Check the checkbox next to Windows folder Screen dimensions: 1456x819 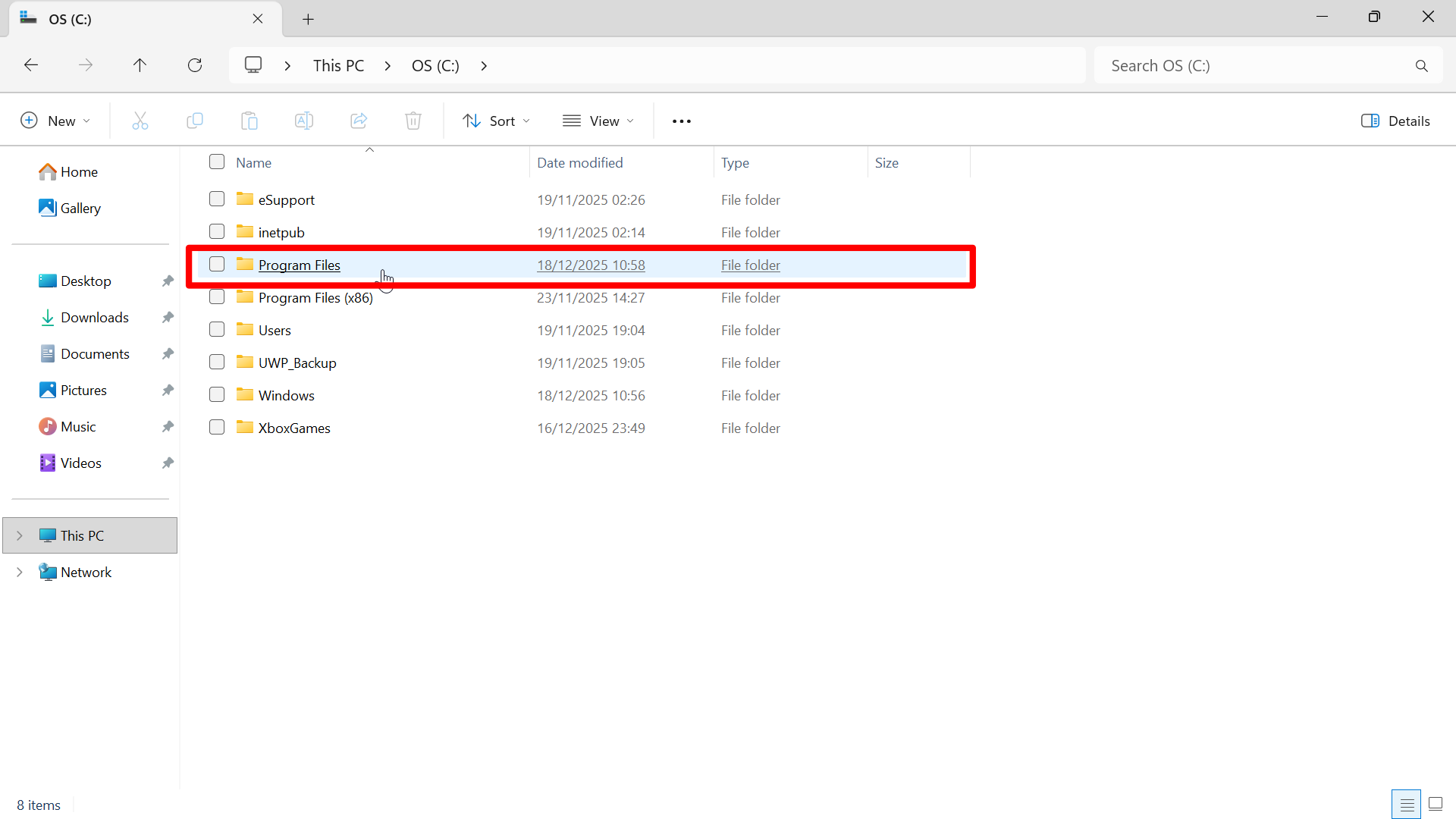pyautogui.click(x=216, y=394)
